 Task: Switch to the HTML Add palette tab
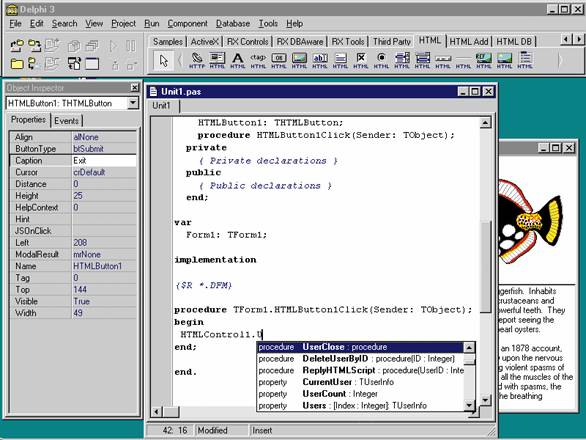(x=469, y=41)
